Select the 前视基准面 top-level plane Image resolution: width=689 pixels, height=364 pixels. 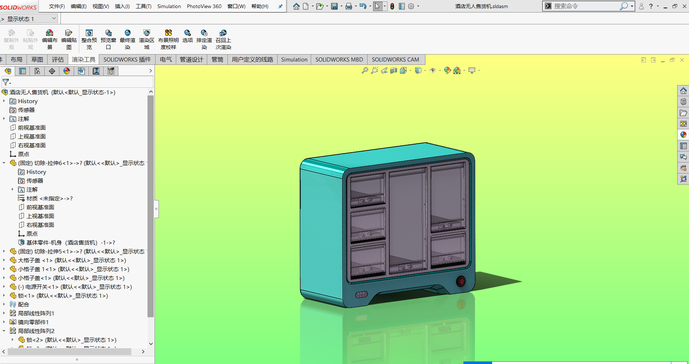point(32,127)
